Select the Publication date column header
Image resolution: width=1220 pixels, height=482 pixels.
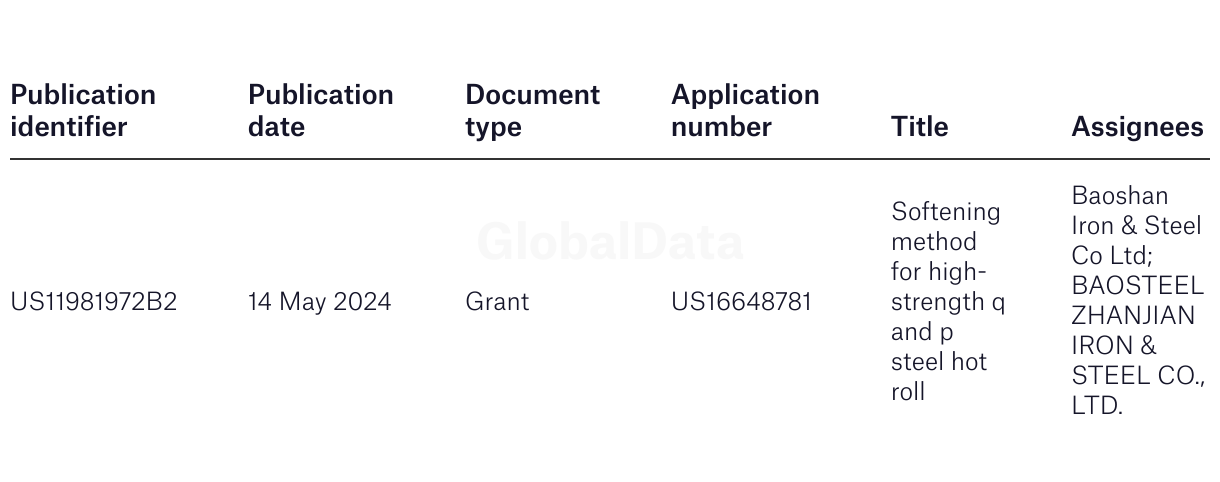pos(321,111)
